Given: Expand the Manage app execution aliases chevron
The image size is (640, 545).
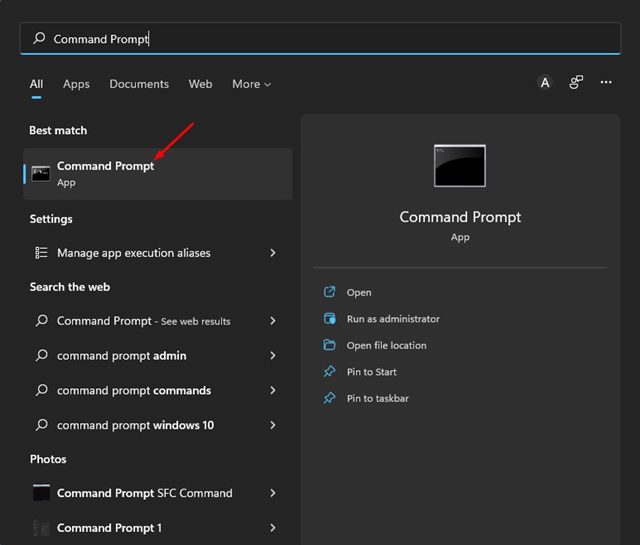Looking at the screenshot, I should pos(273,253).
